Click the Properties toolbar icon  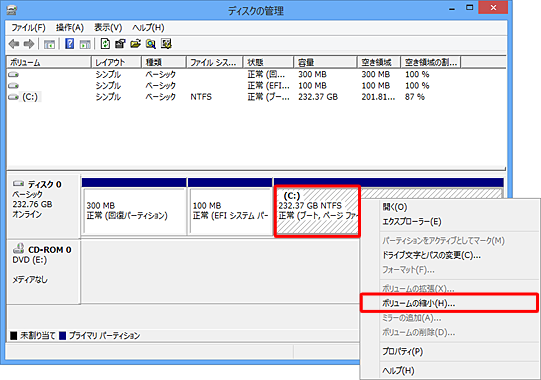pyautogui.click(x=120, y=44)
